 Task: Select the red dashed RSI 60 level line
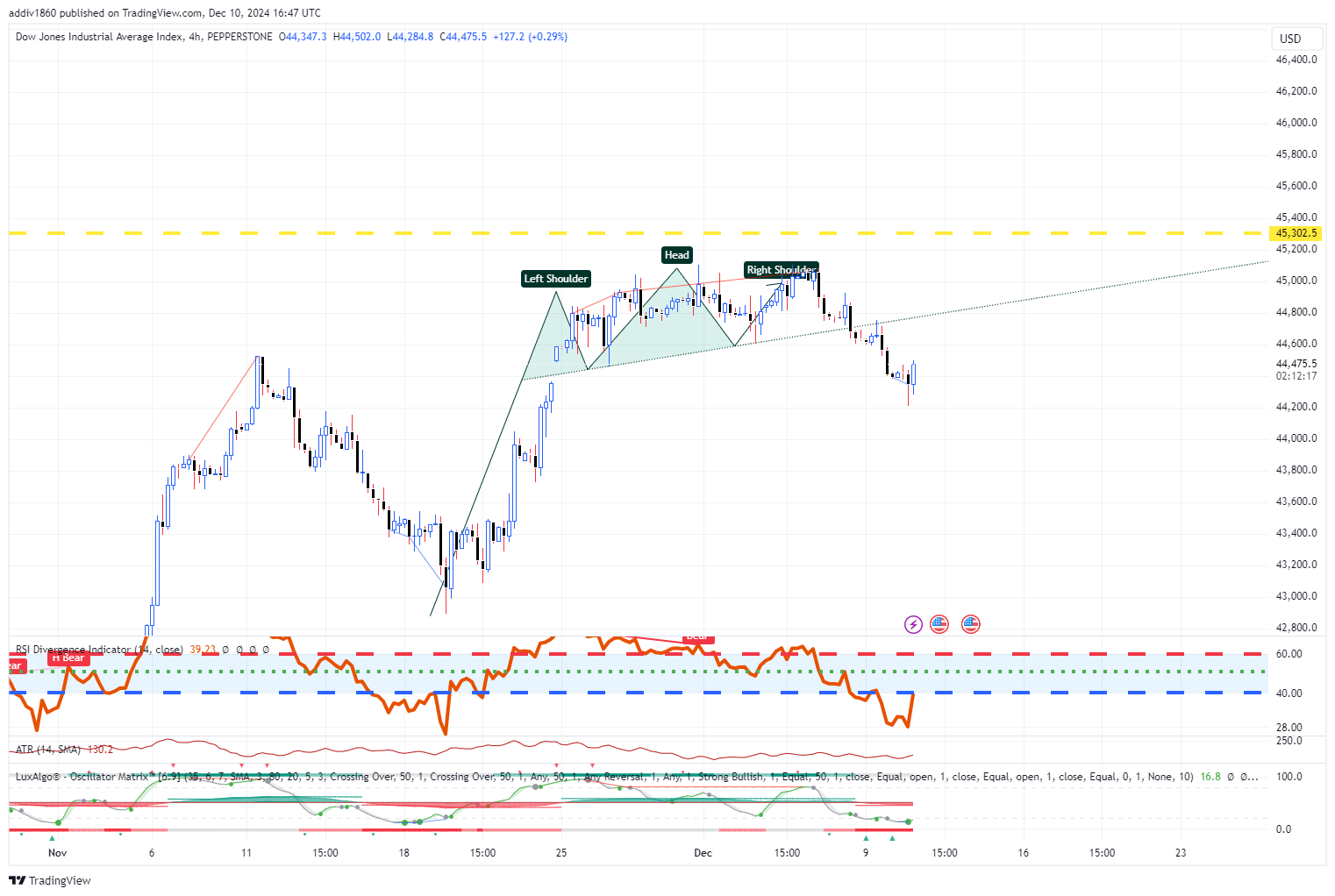tap(639, 654)
